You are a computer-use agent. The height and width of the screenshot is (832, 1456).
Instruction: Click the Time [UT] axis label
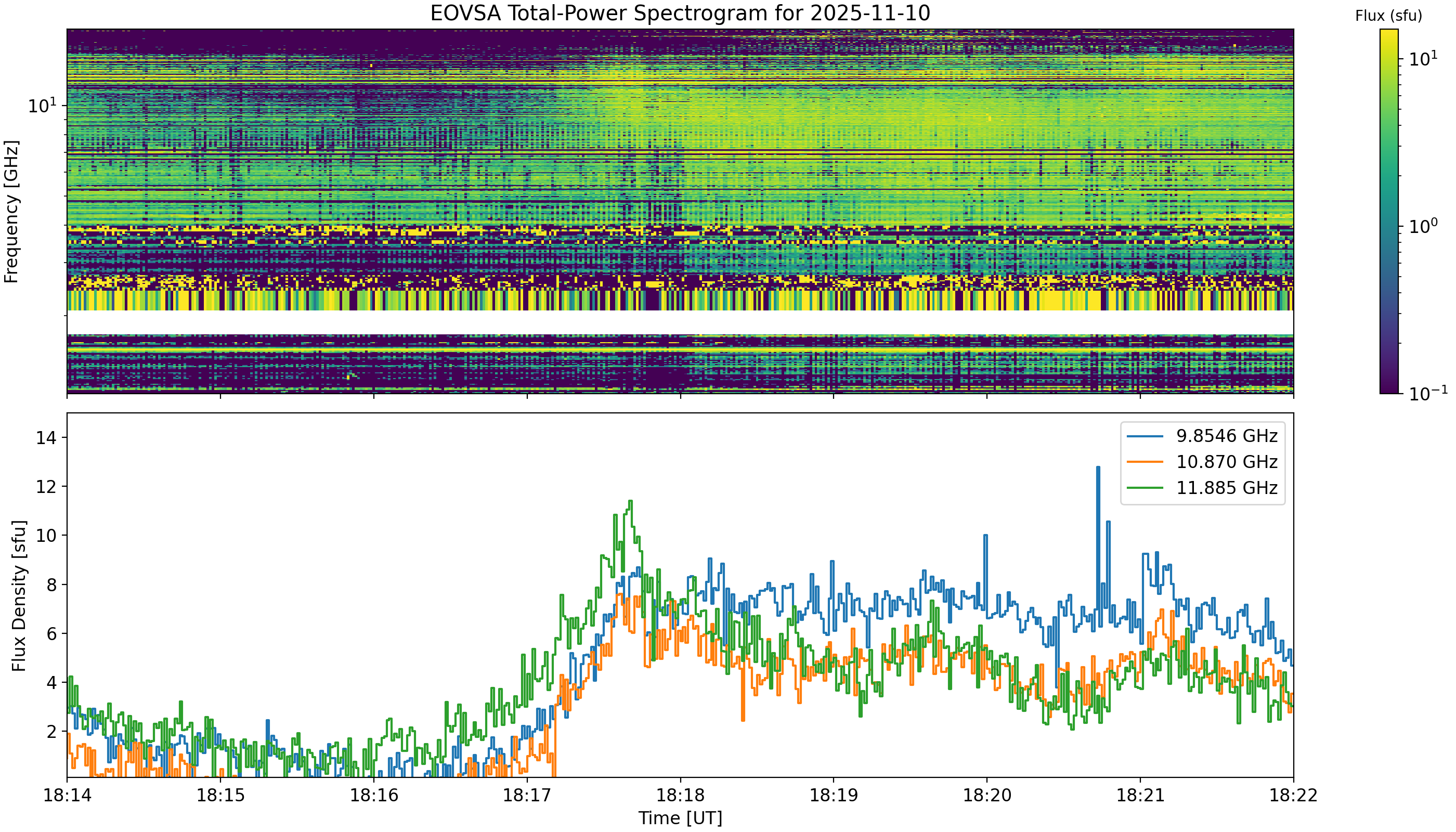point(680,818)
